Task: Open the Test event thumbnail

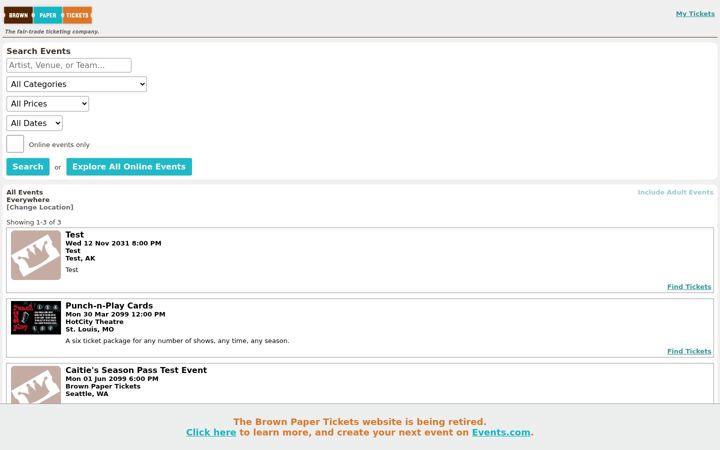Action: point(36,255)
